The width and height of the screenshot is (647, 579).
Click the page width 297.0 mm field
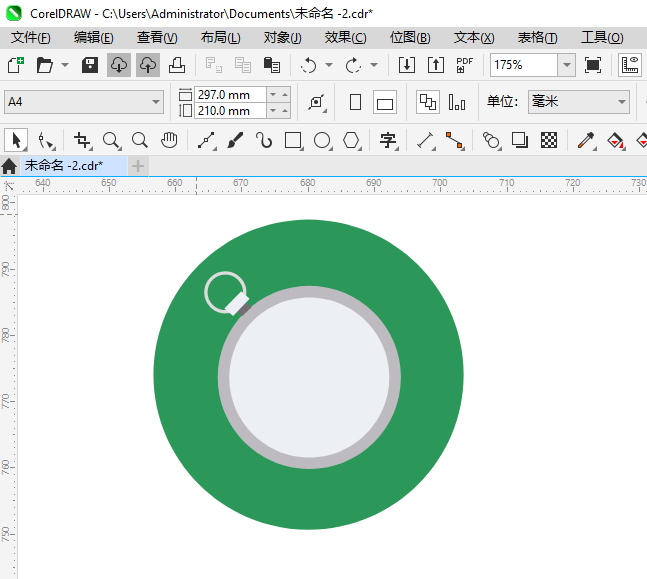[x=230, y=94]
